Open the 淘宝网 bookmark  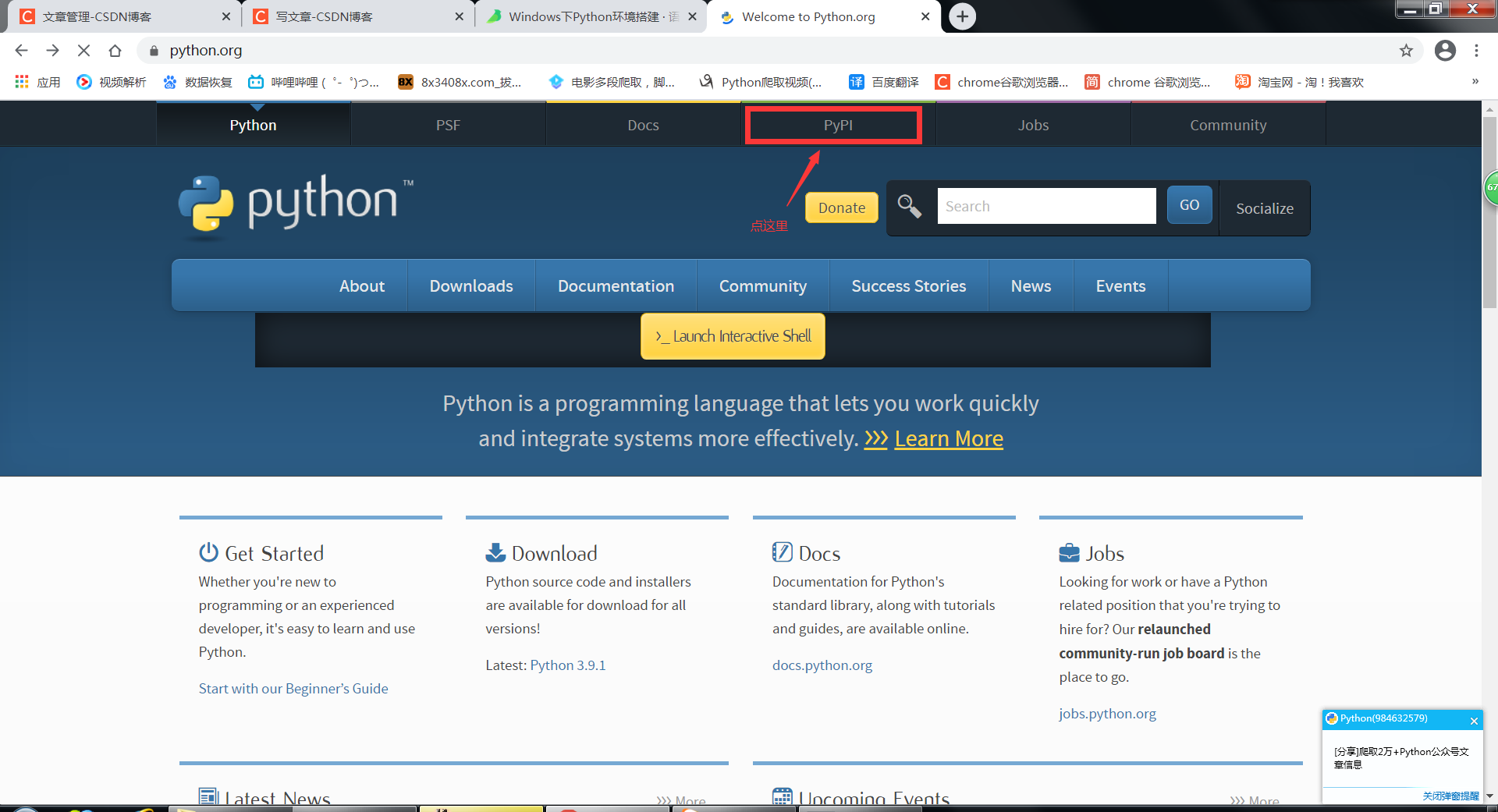tap(1299, 81)
